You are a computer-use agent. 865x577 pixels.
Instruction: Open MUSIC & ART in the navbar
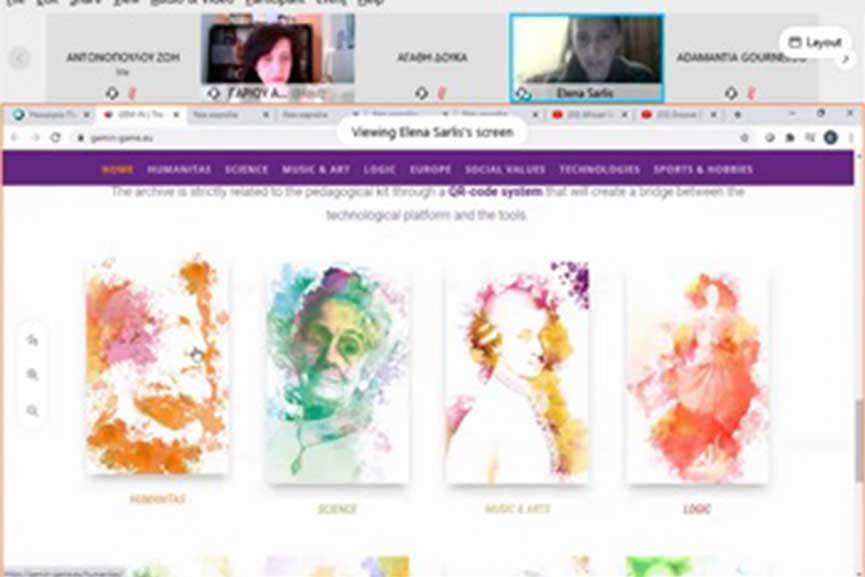tap(316, 169)
